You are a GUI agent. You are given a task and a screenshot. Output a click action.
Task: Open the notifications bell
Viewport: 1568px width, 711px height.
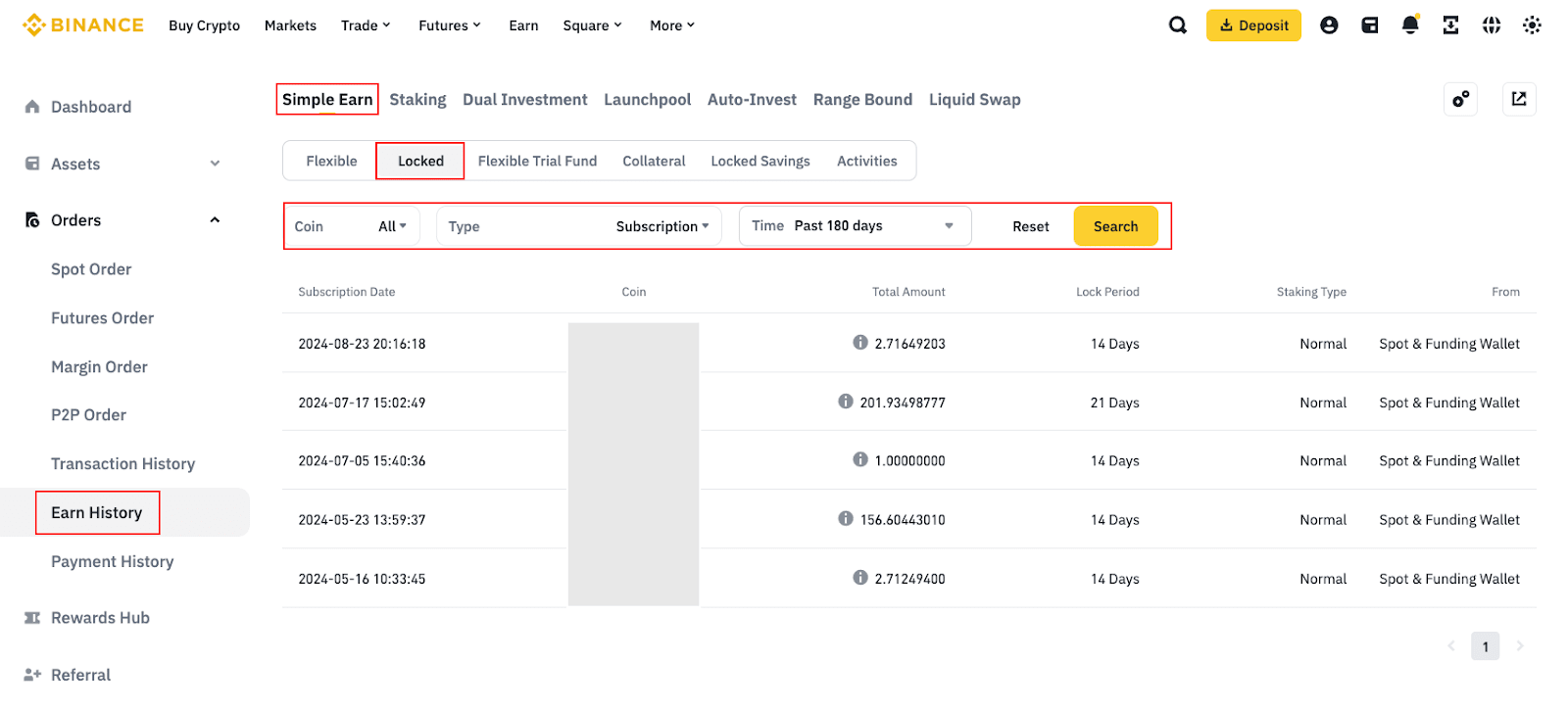[x=1410, y=25]
